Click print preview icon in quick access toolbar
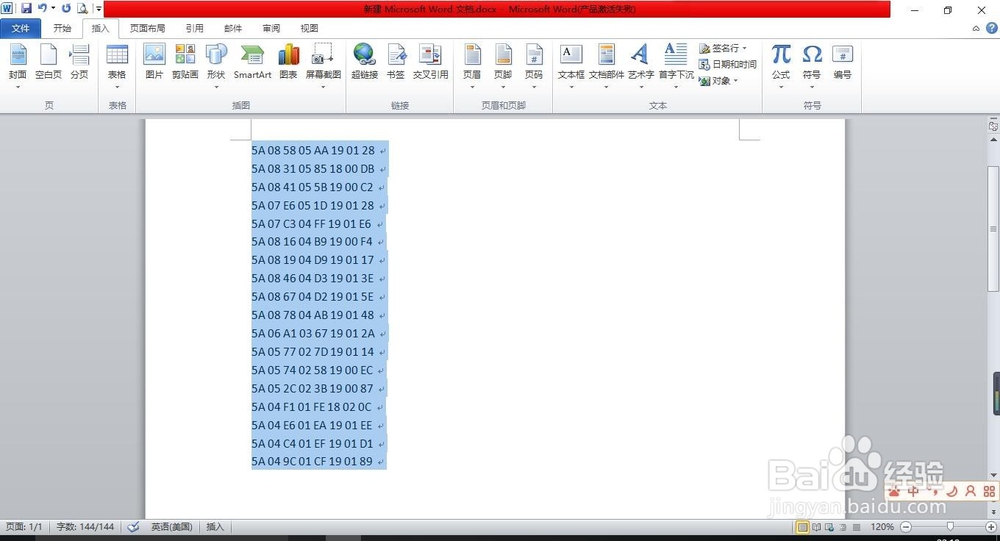The width and height of the screenshot is (1000, 541). tap(82, 8)
